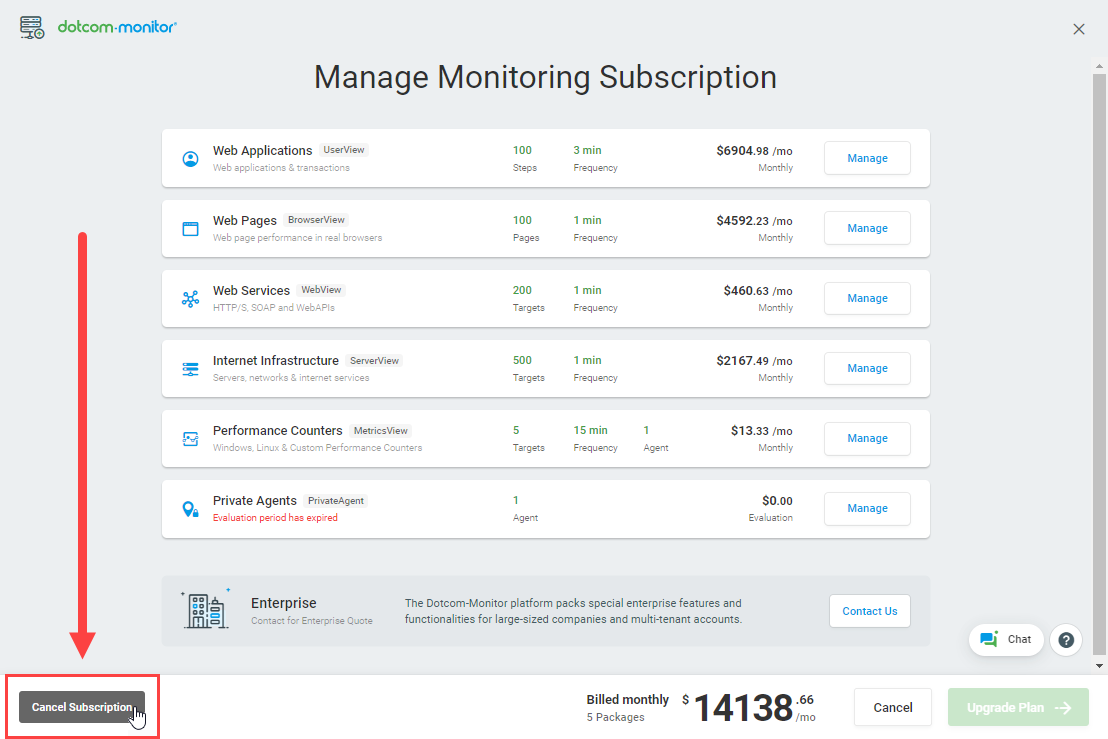Click the Private Agents location pin icon

tap(190, 509)
